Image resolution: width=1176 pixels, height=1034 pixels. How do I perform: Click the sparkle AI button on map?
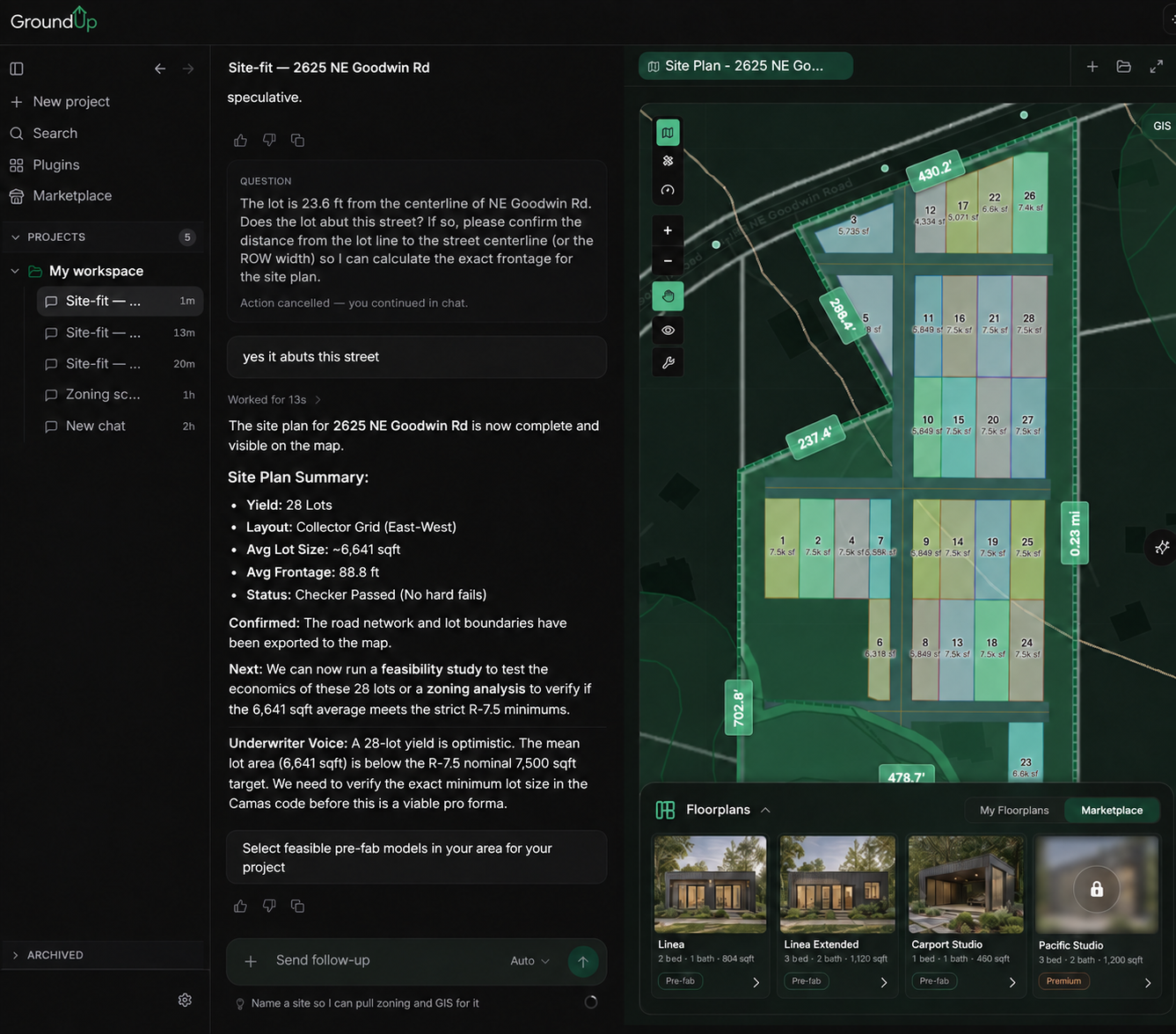[1161, 548]
